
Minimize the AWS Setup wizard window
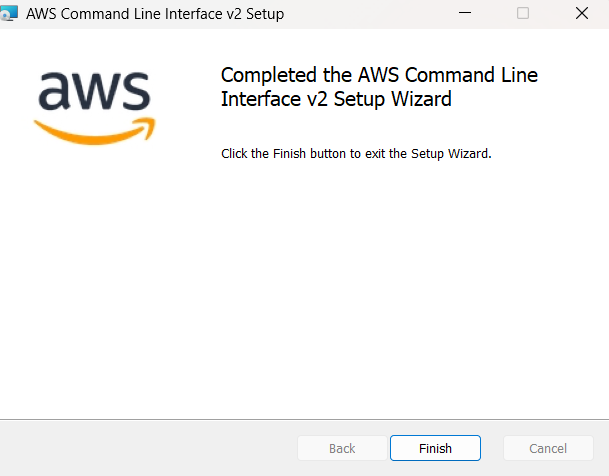[x=465, y=14]
